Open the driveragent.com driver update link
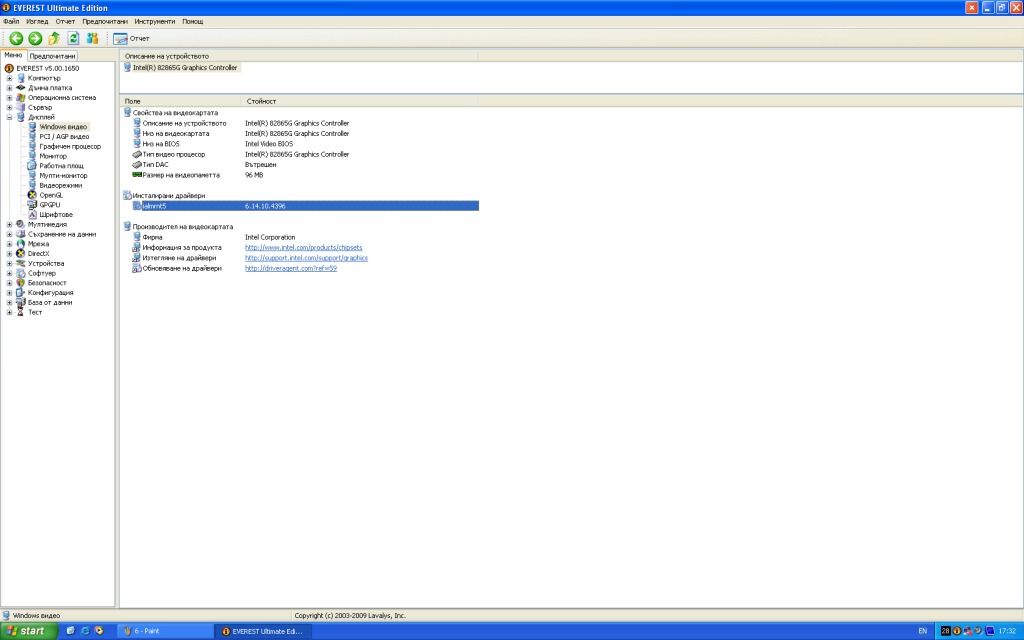The width and height of the screenshot is (1024, 640). (291, 268)
